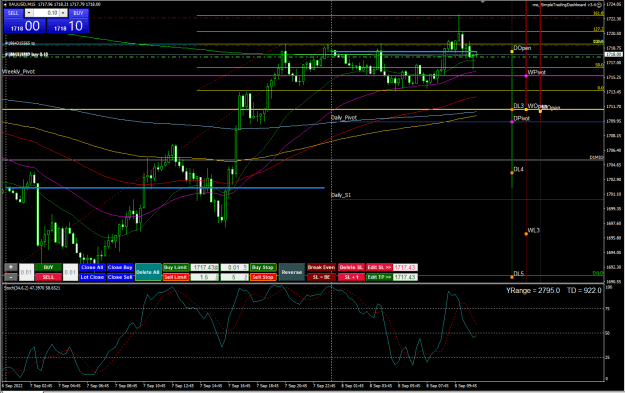Click the green BUY button on the bottom panel
Screen dimensions: 625x393
click(48, 267)
